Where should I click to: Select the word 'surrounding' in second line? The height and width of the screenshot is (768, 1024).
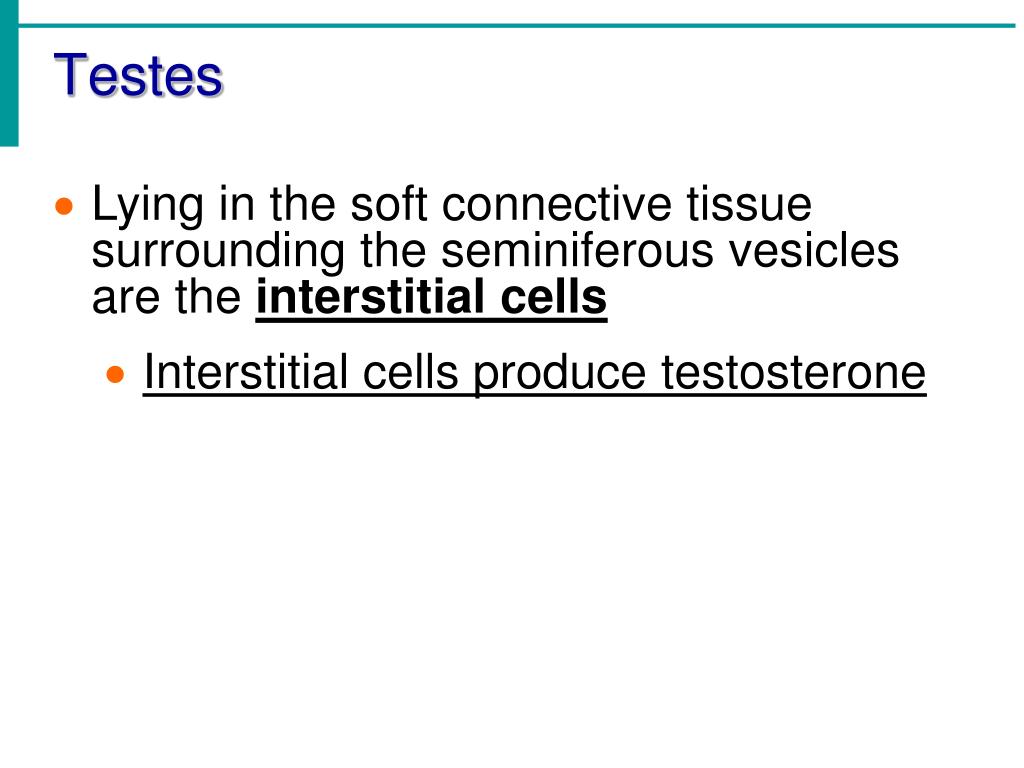pos(218,252)
